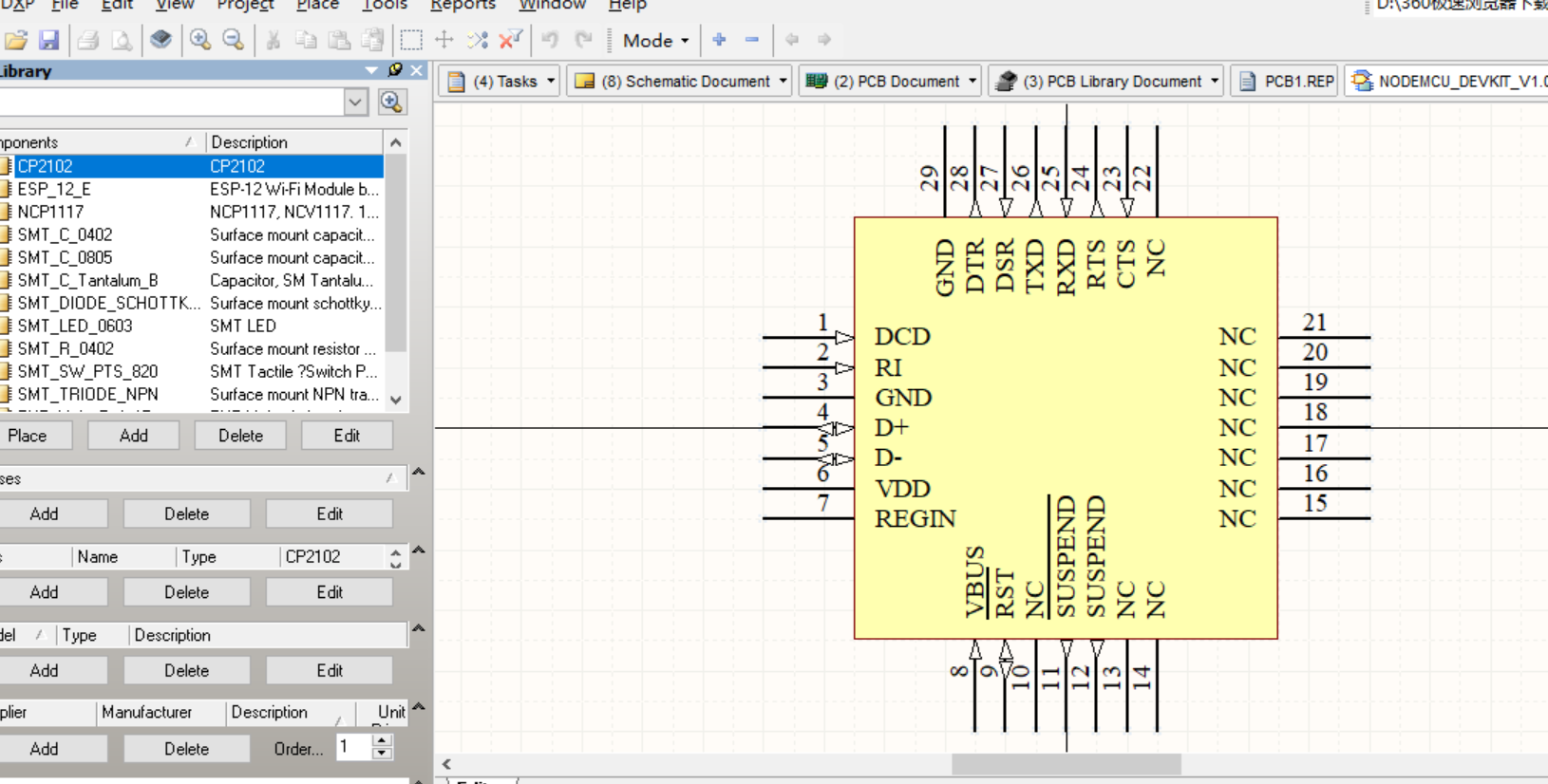Click the Open document folder icon

(16, 40)
